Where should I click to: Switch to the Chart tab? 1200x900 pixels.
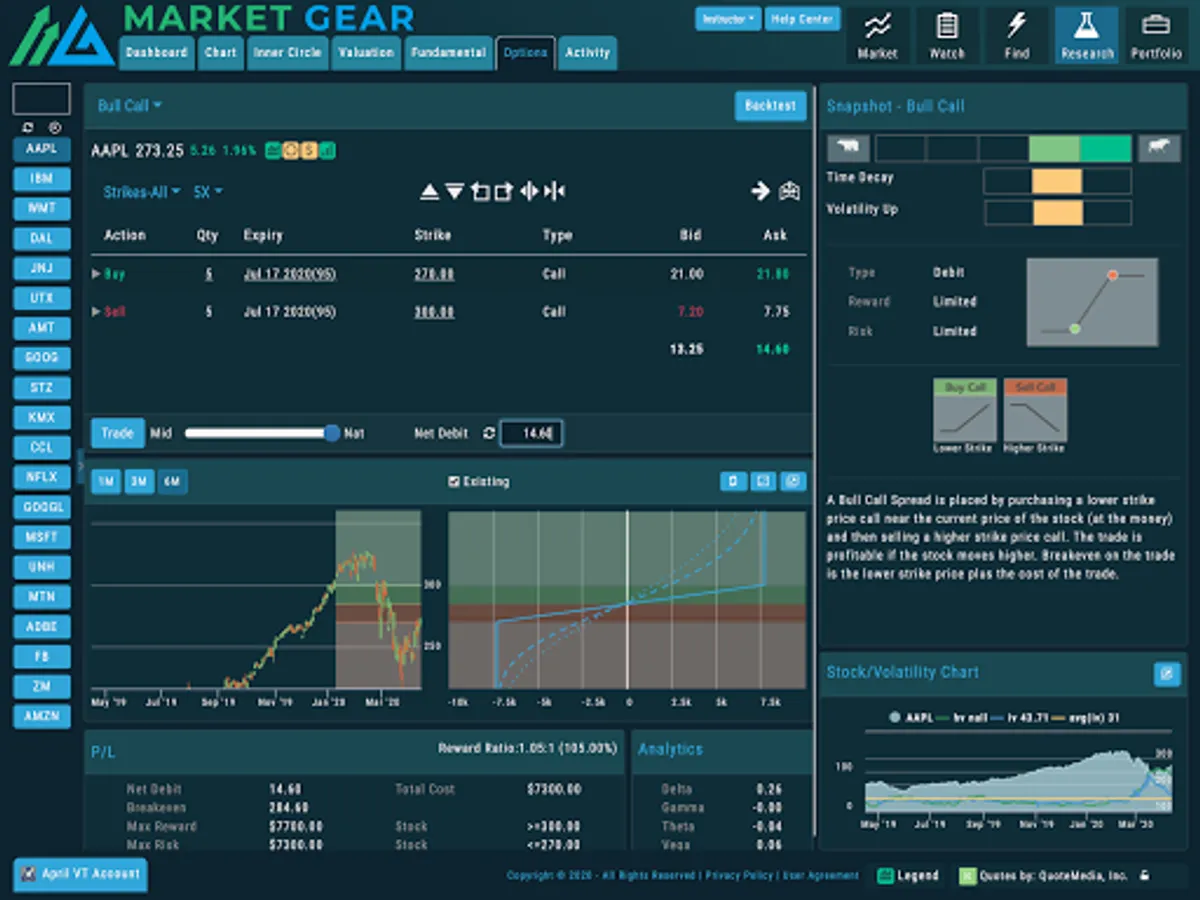point(221,53)
